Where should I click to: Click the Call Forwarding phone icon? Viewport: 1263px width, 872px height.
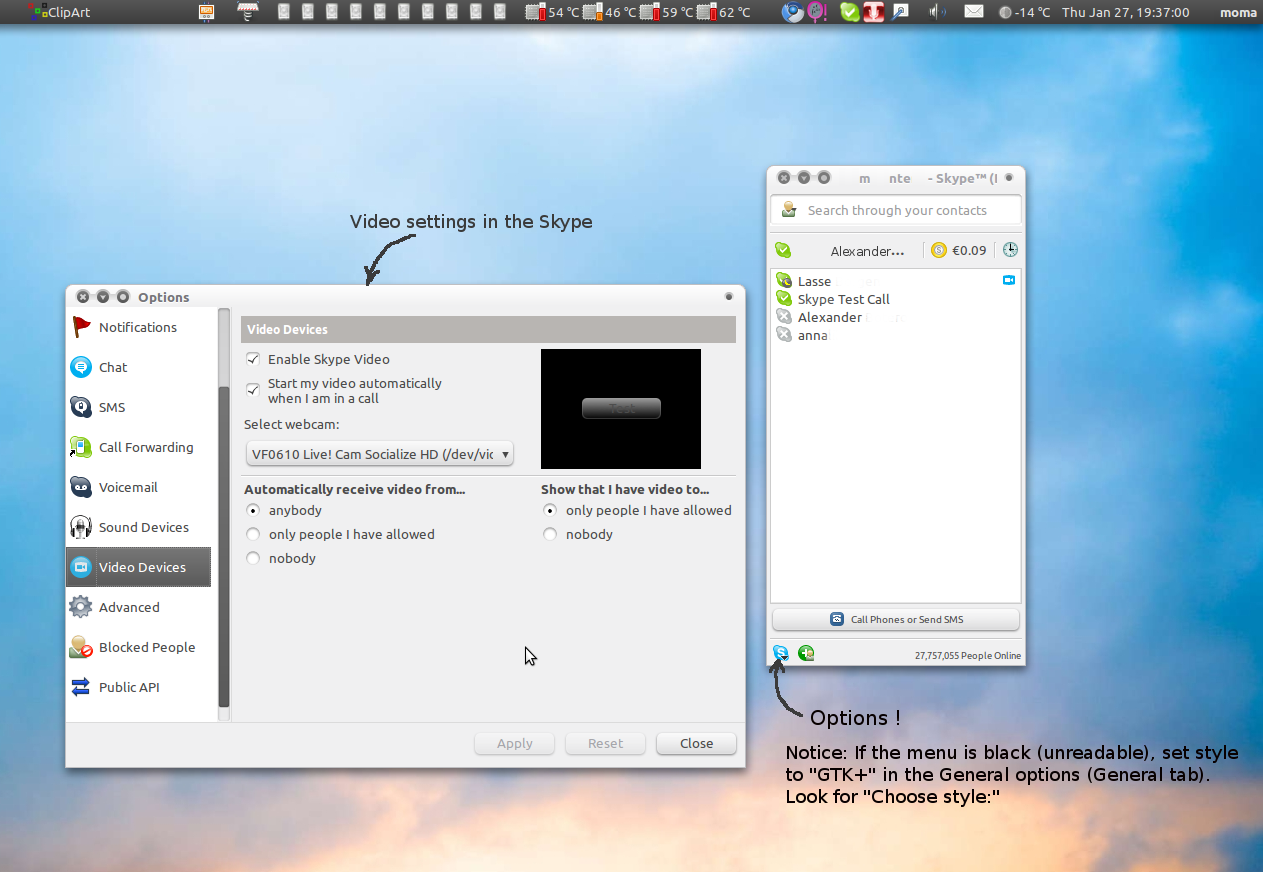coord(81,447)
